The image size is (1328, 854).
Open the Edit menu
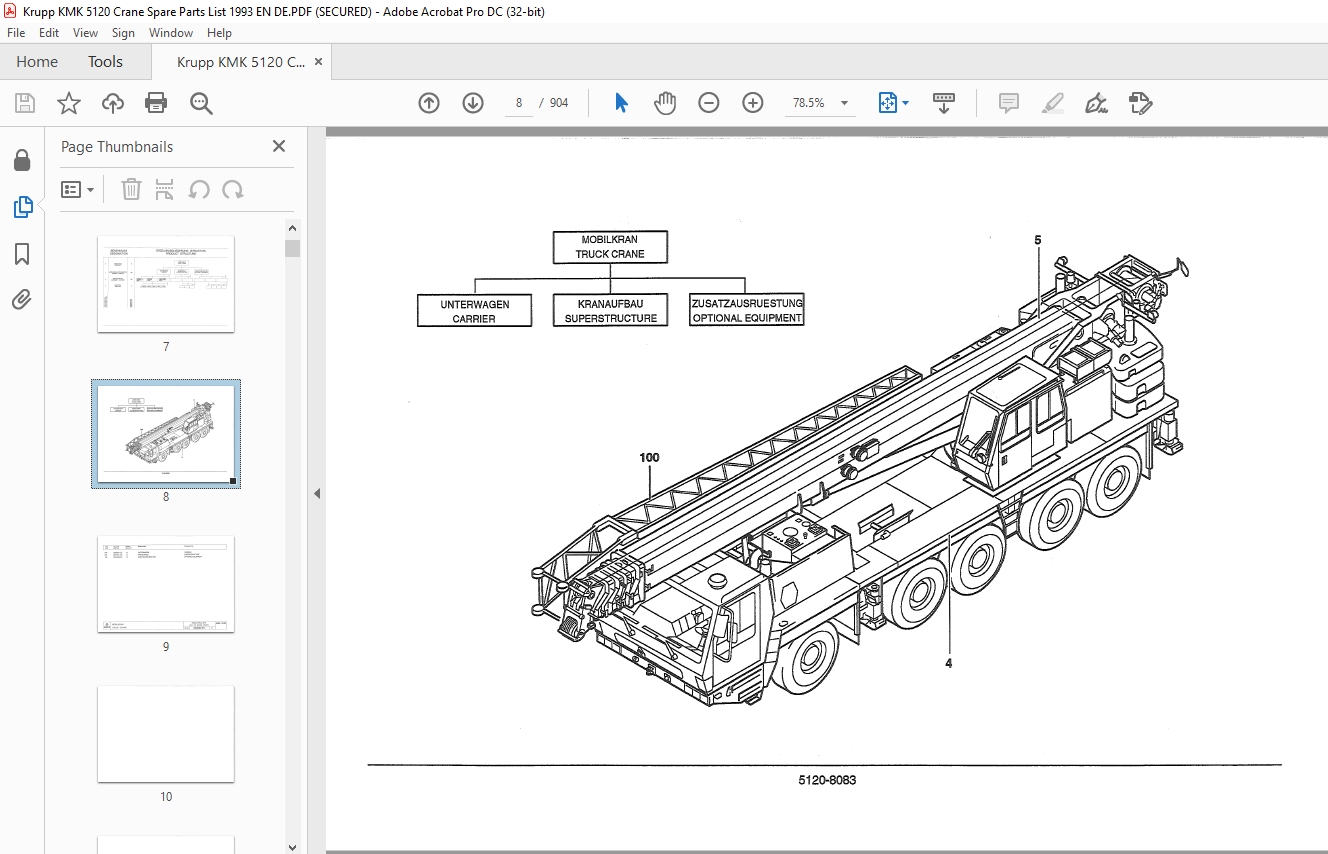click(x=49, y=32)
